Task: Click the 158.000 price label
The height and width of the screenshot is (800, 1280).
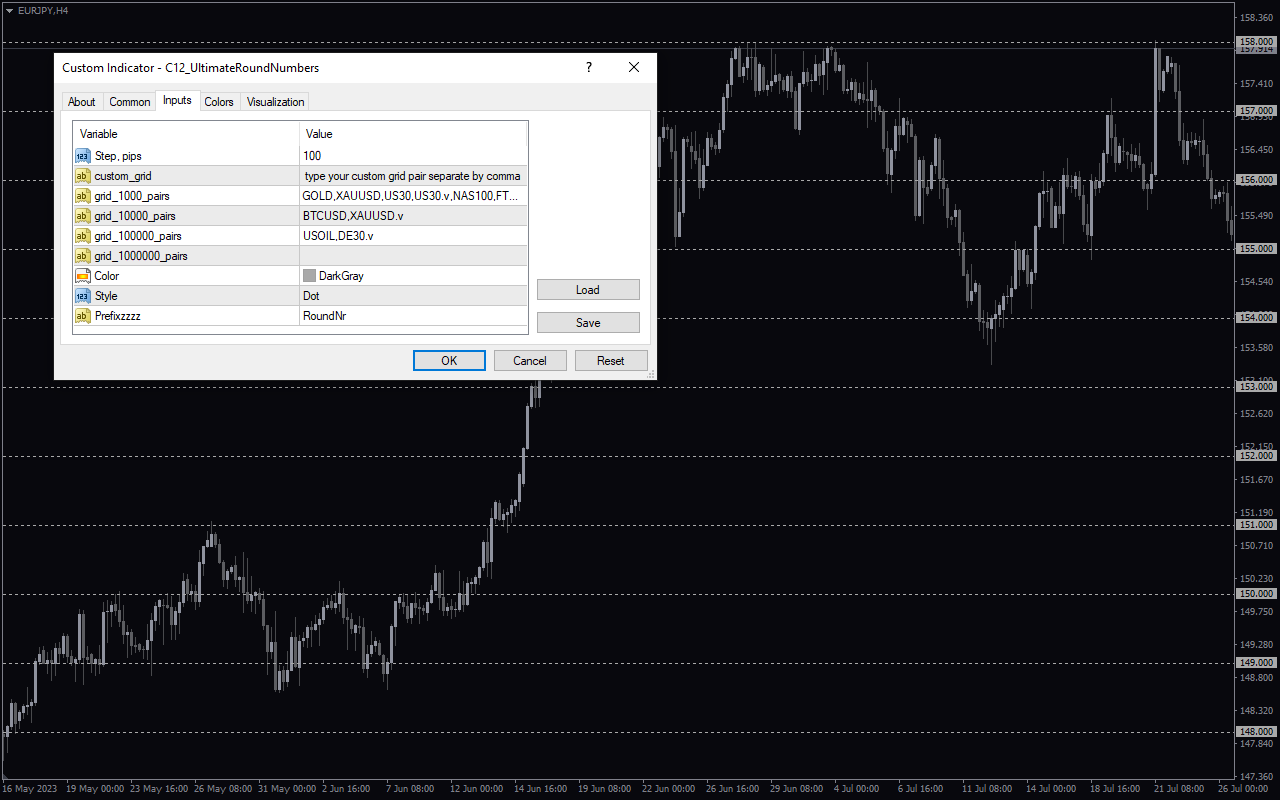Action: 1257,42
